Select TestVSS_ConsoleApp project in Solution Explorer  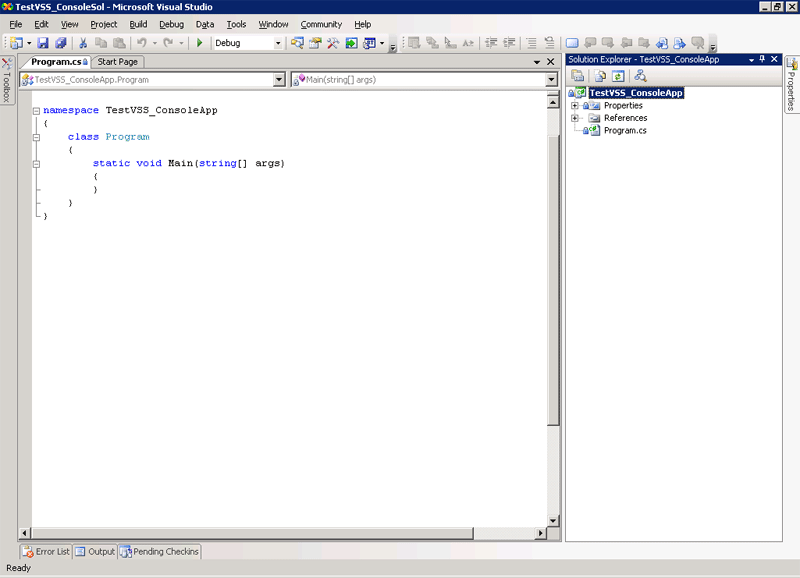(636, 93)
